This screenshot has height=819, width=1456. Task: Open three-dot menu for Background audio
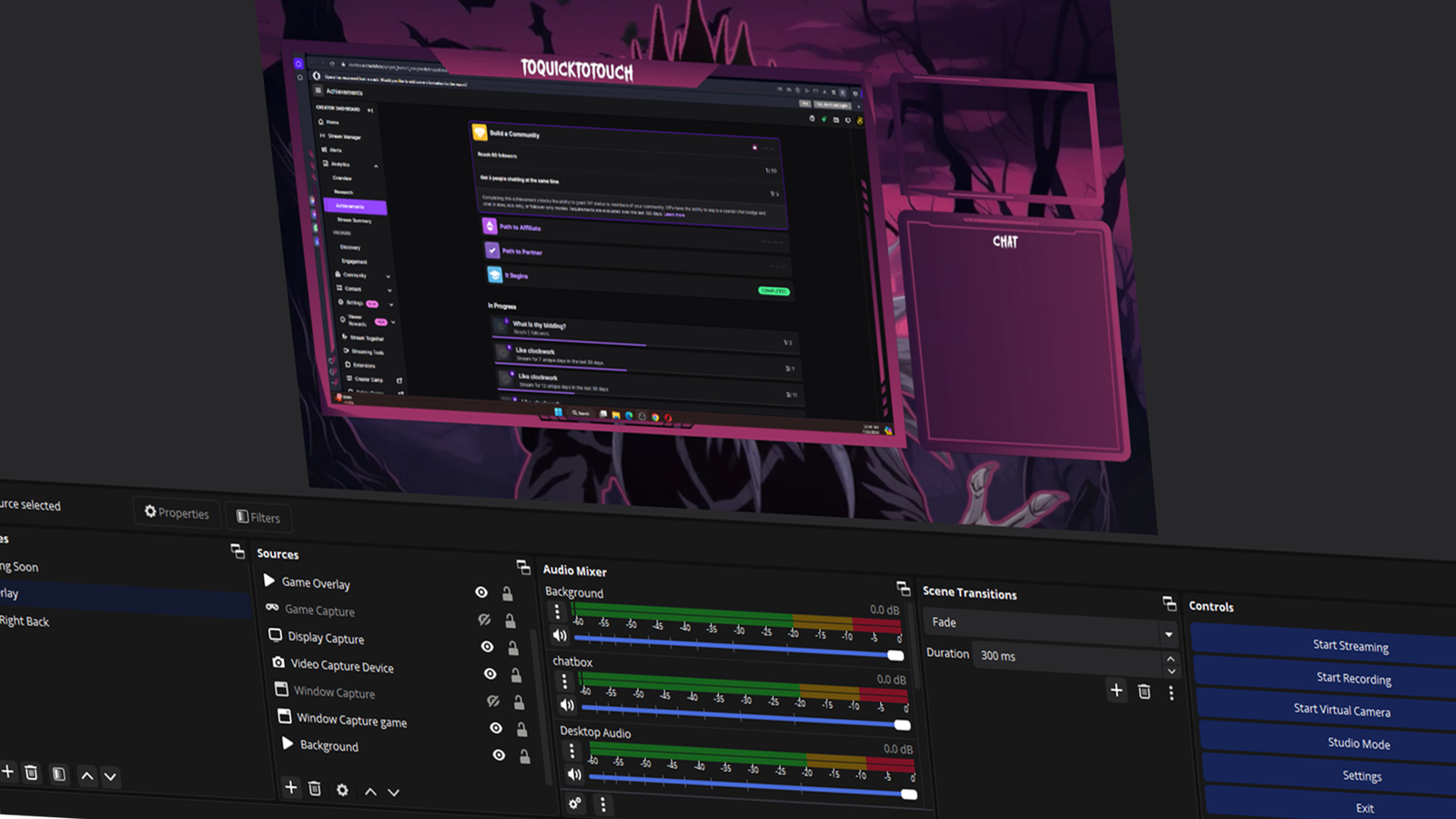pyautogui.click(x=558, y=612)
